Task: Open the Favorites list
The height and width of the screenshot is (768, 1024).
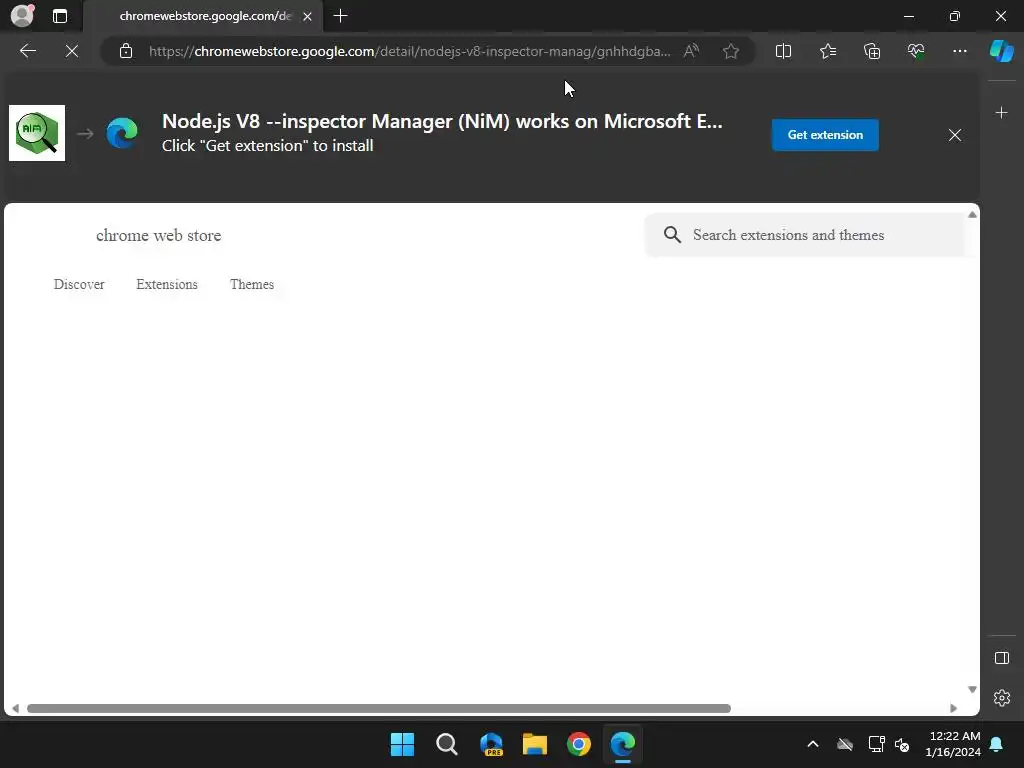Action: 827,51
